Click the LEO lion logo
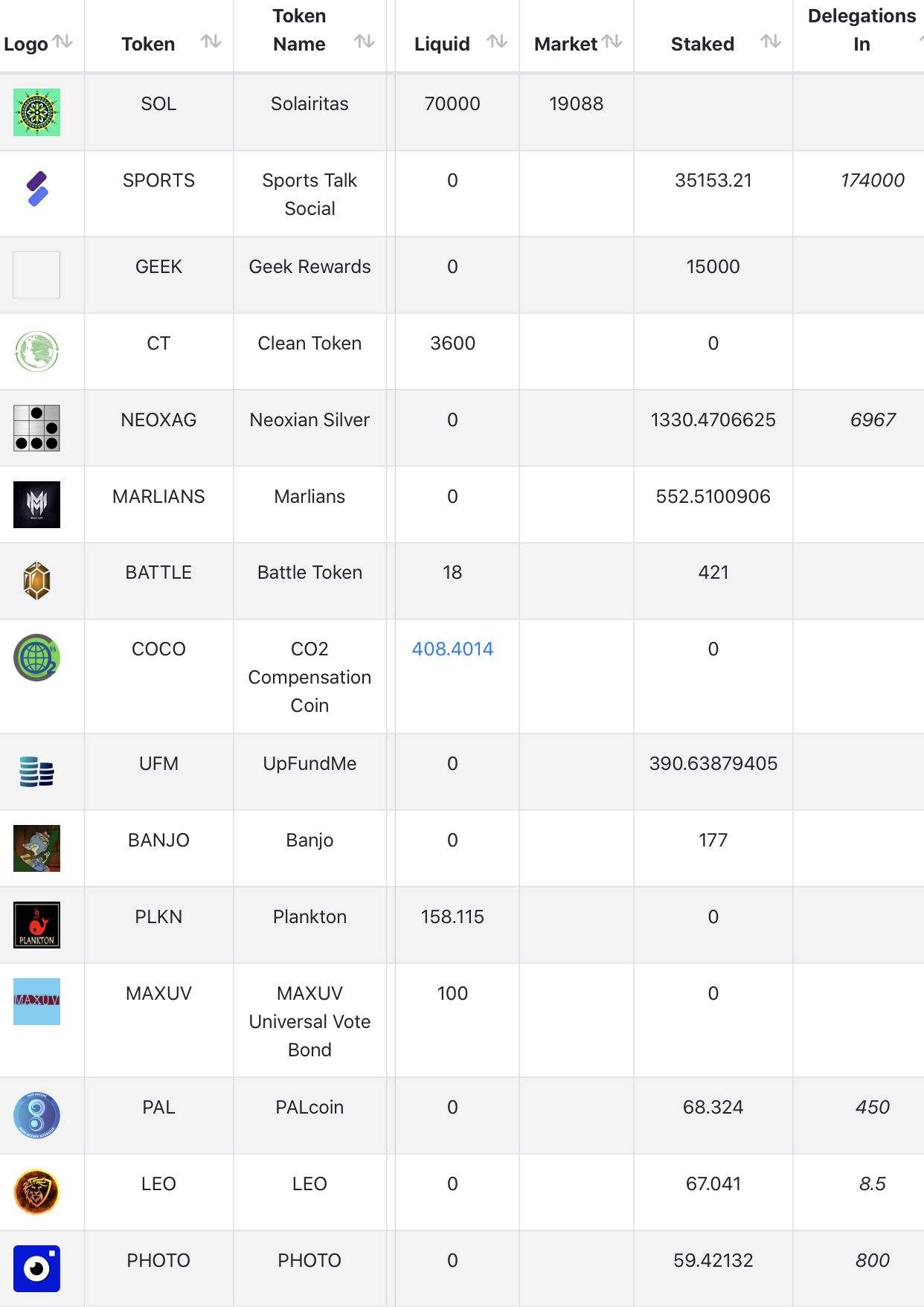Screen dimensions: 924x1307 (x=36, y=1192)
